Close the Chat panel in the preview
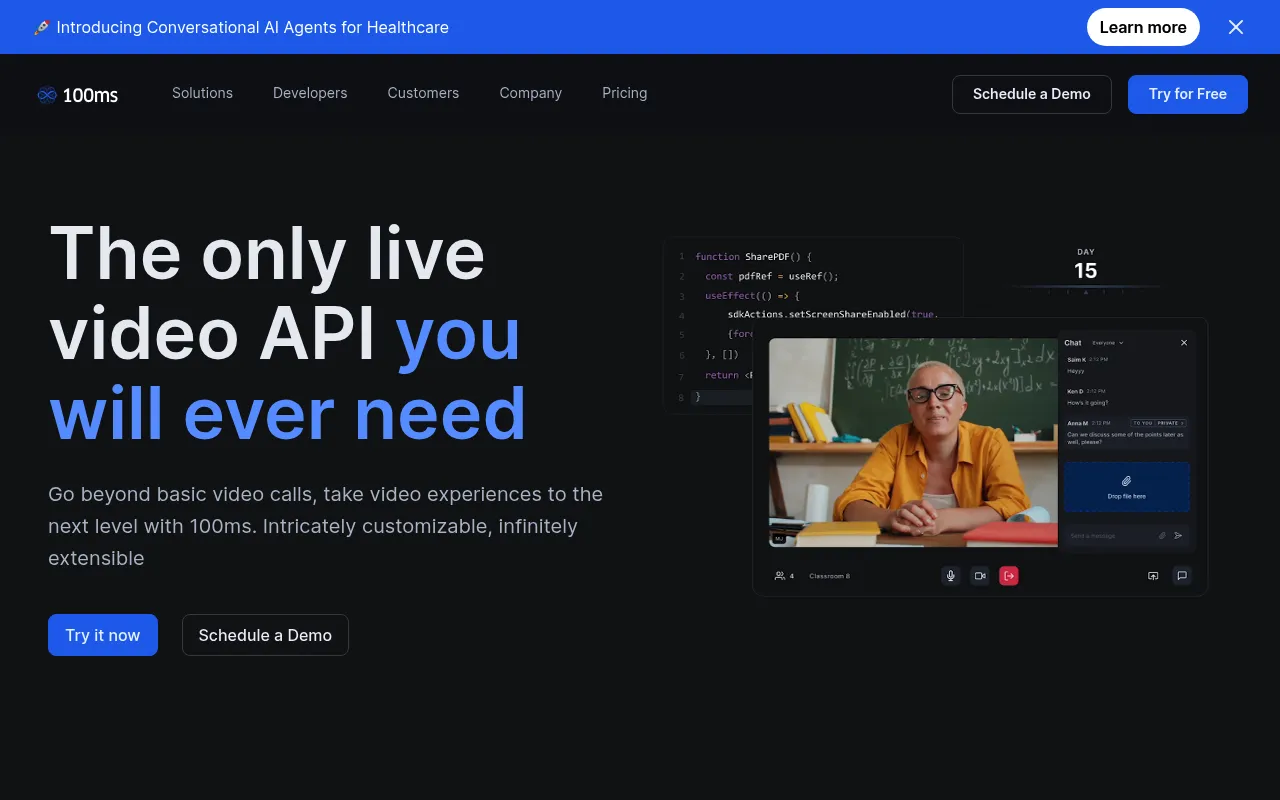 coord(1184,343)
